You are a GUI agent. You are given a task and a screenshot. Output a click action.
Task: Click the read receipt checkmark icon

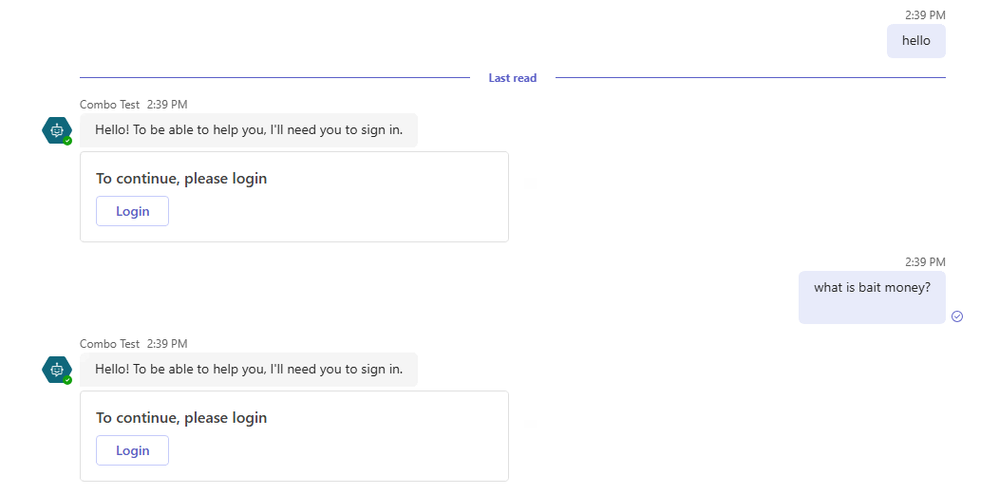click(x=957, y=316)
